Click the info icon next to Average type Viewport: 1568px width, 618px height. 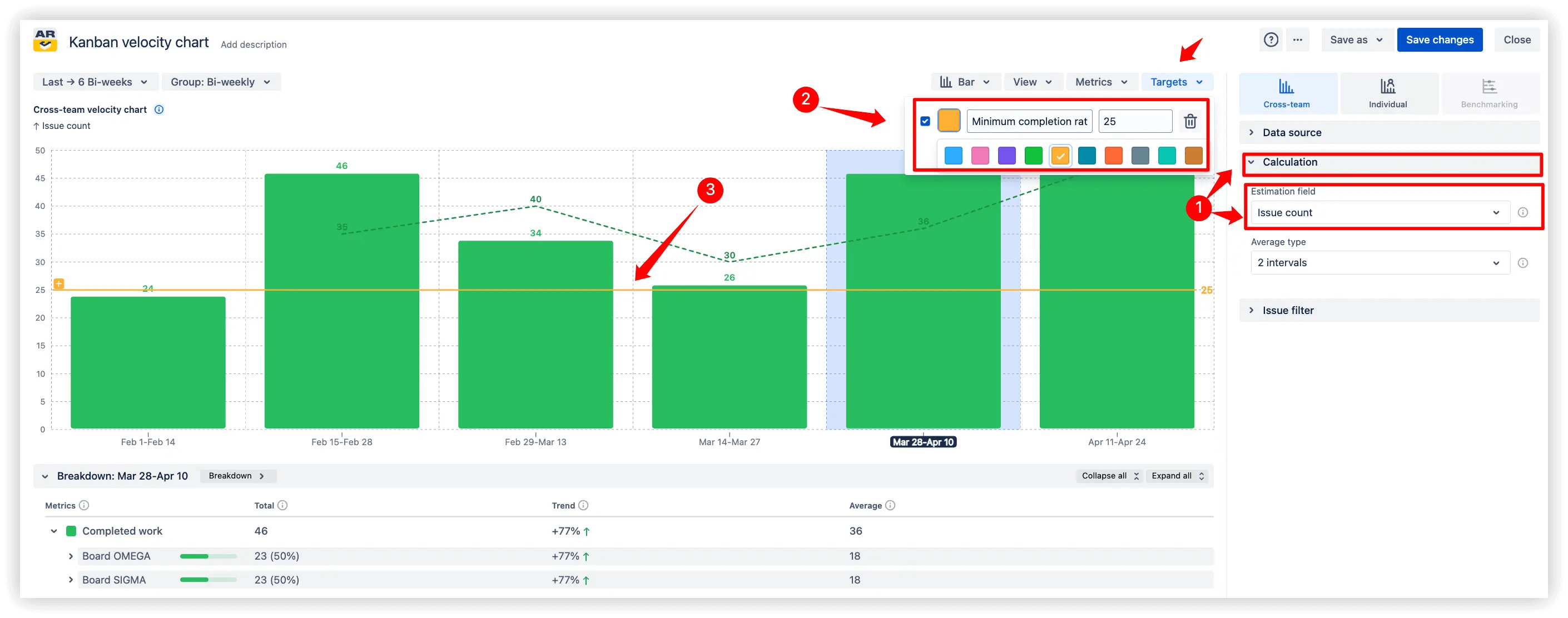[x=1524, y=262]
